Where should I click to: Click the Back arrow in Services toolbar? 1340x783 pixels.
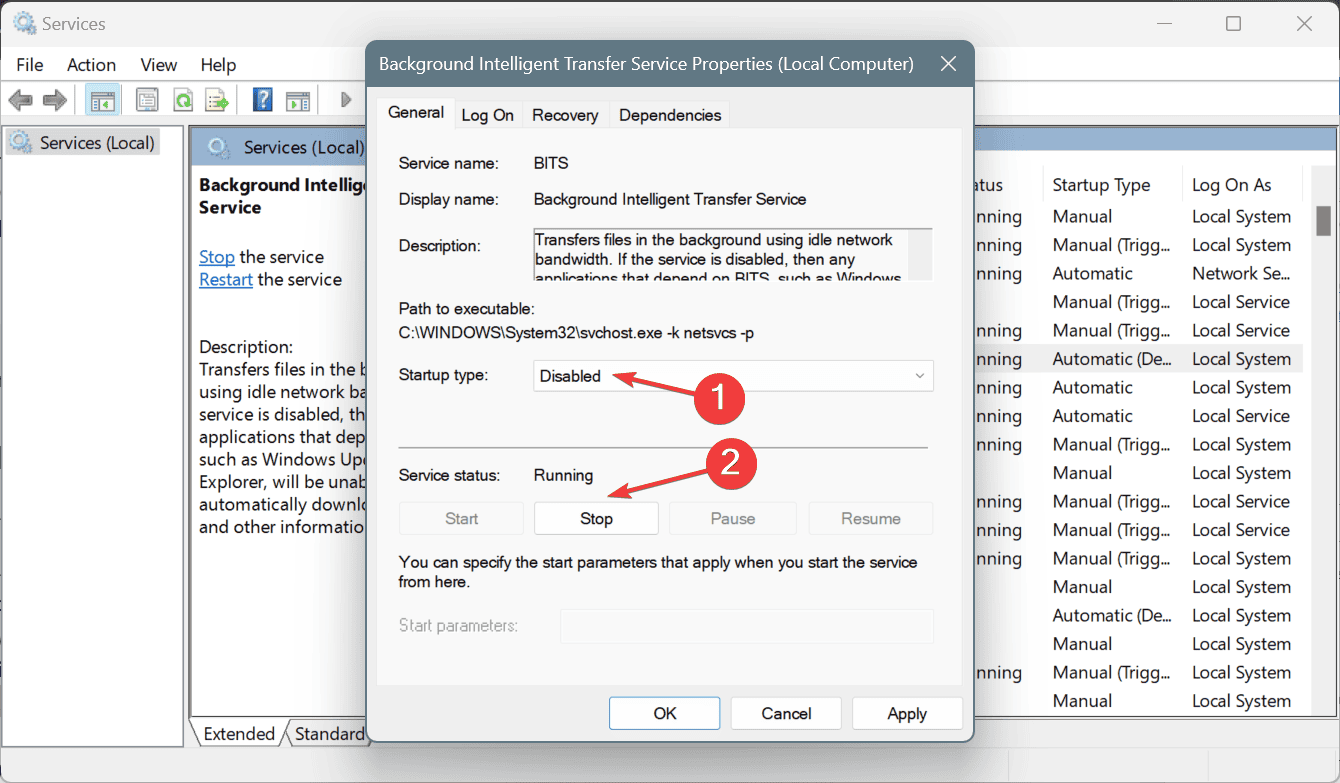(x=21, y=100)
